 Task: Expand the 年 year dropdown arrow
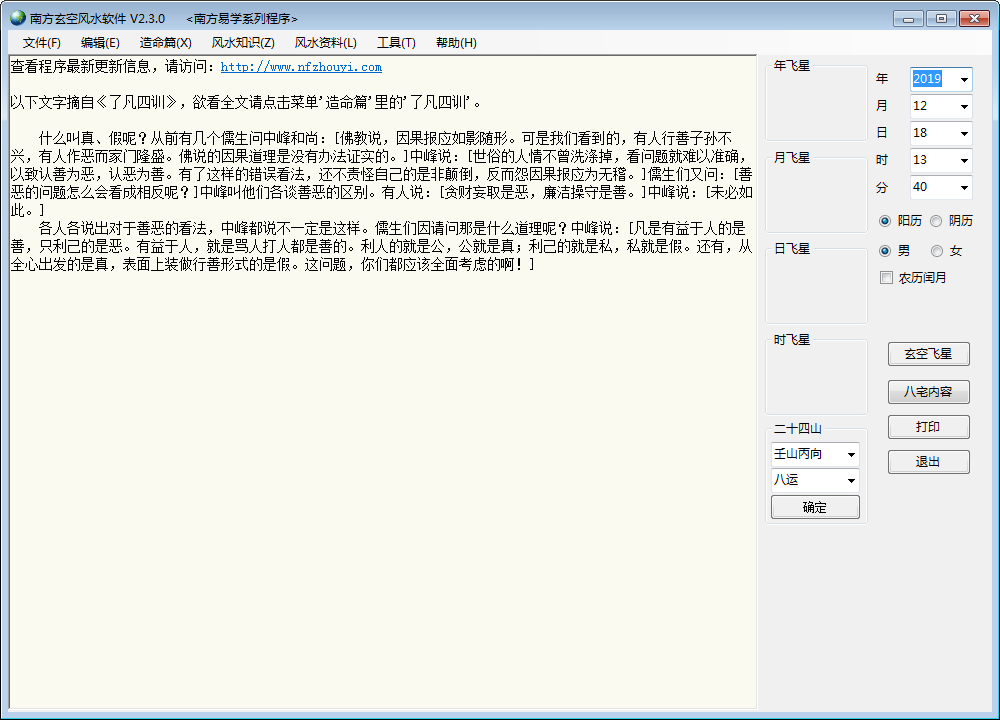coord(964,79)
